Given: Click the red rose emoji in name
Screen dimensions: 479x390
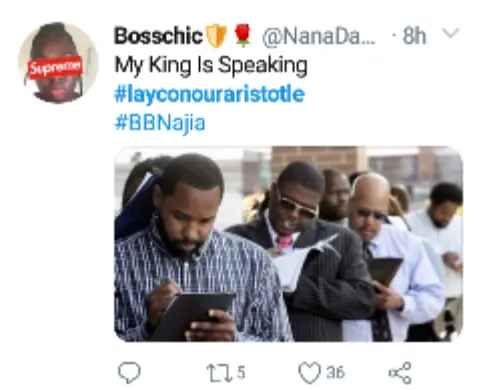Looking at the screenshot, I should click(243, 35).
